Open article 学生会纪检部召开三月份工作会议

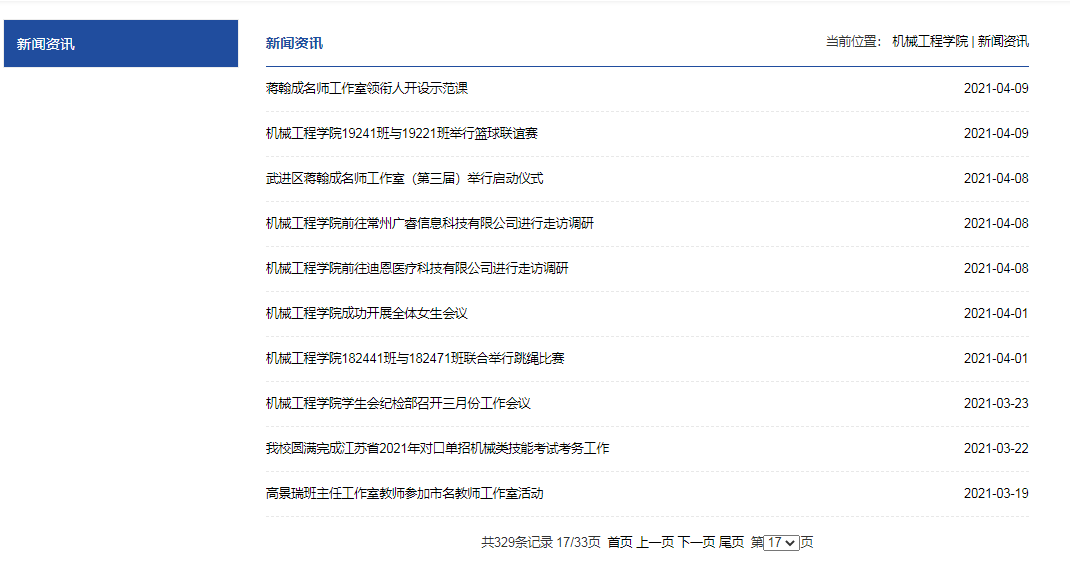pos(397,403)
